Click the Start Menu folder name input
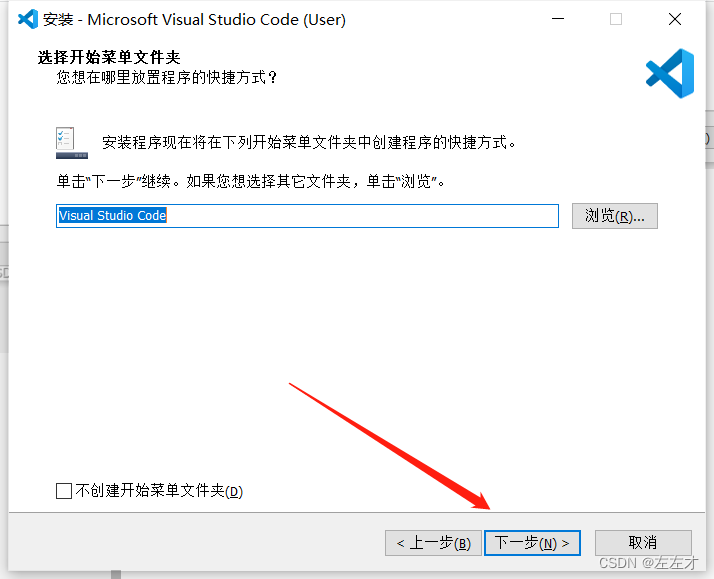Screen dimensions: 714x579 307,216
